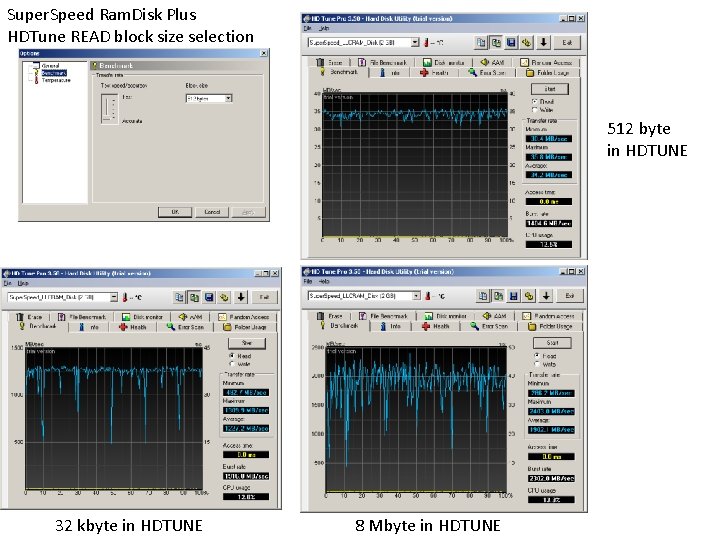Click thermometer temperature icon in 512 byte window

click(x=426, y=43)
